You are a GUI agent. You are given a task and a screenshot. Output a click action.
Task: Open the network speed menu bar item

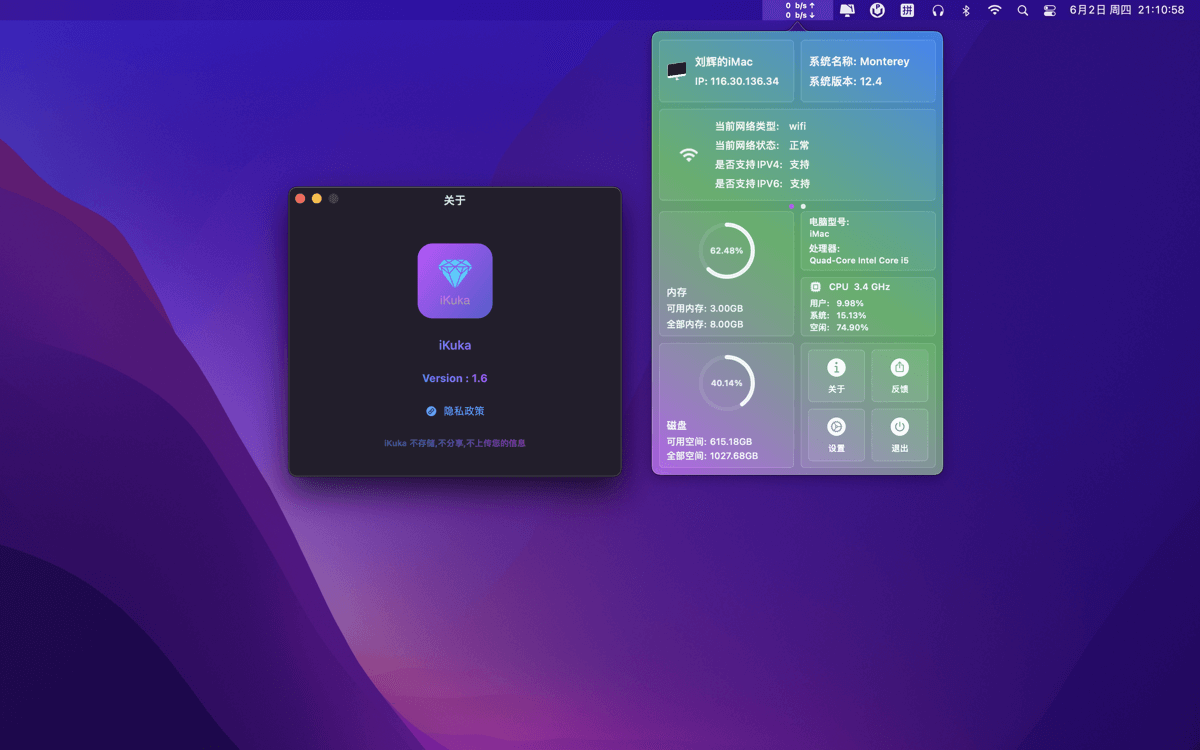799,10
